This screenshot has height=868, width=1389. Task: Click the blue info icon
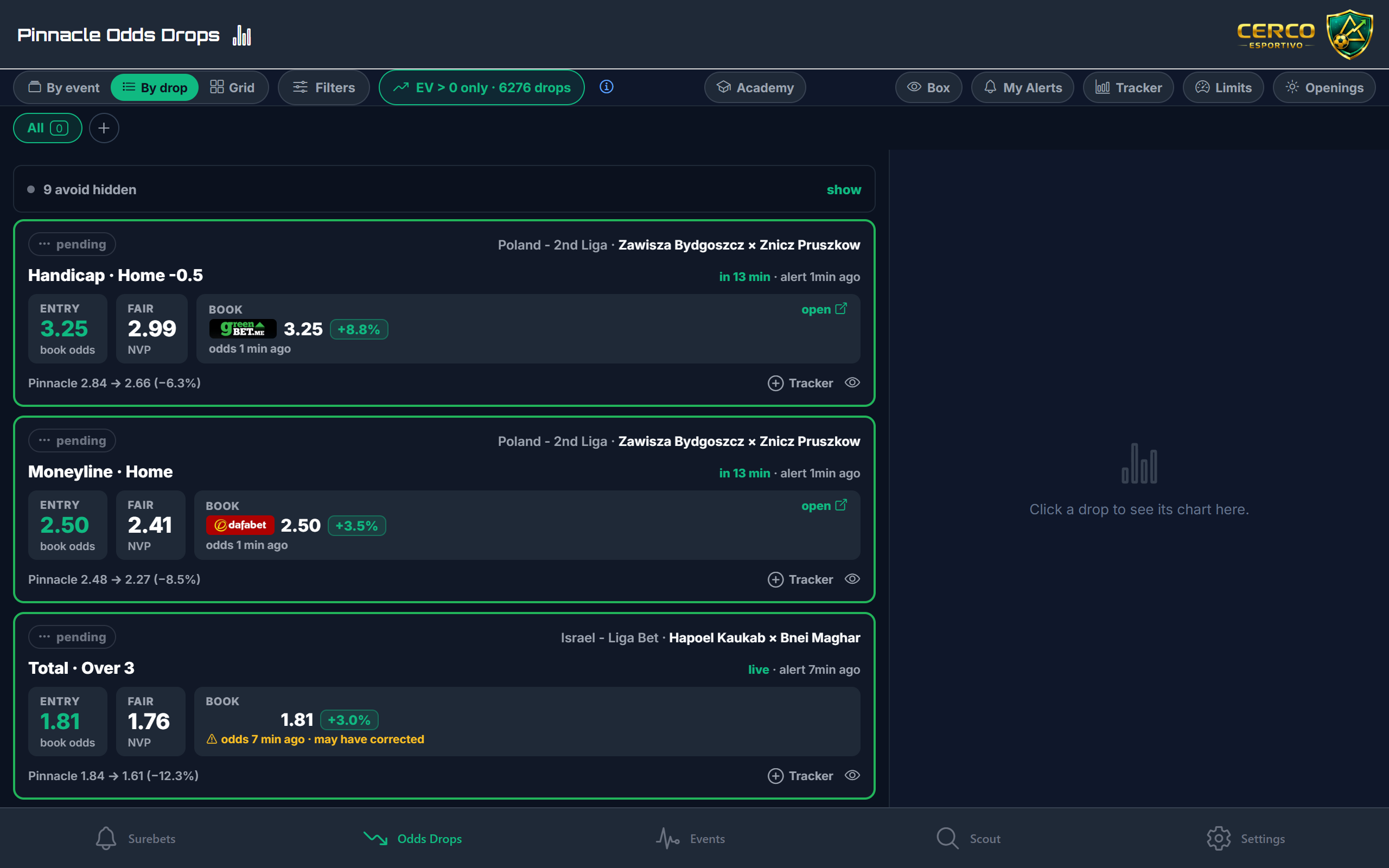point(606,87)
